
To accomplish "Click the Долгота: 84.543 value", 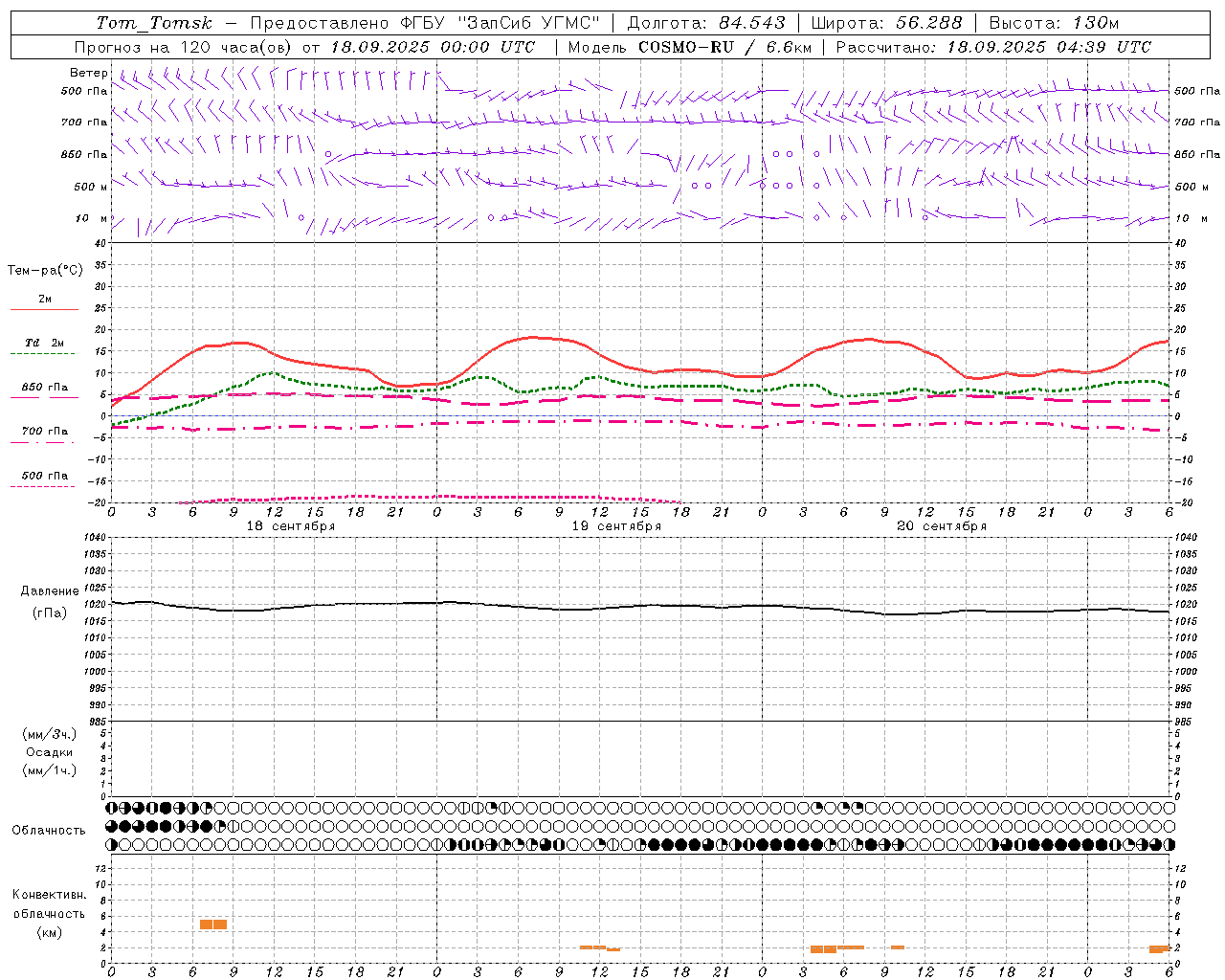I will click(706, 23).
